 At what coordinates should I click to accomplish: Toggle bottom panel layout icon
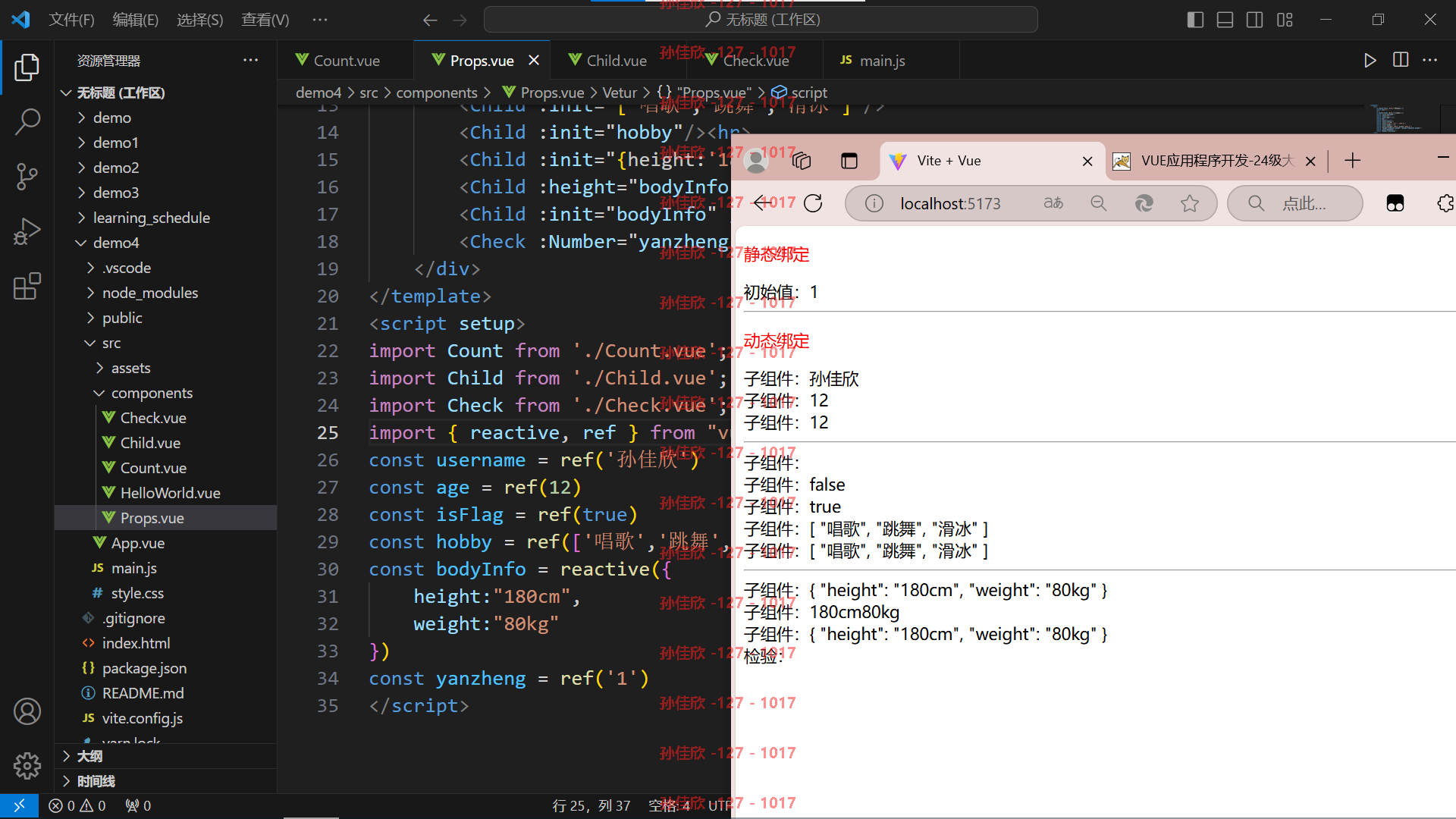[x=1225, y=20]
